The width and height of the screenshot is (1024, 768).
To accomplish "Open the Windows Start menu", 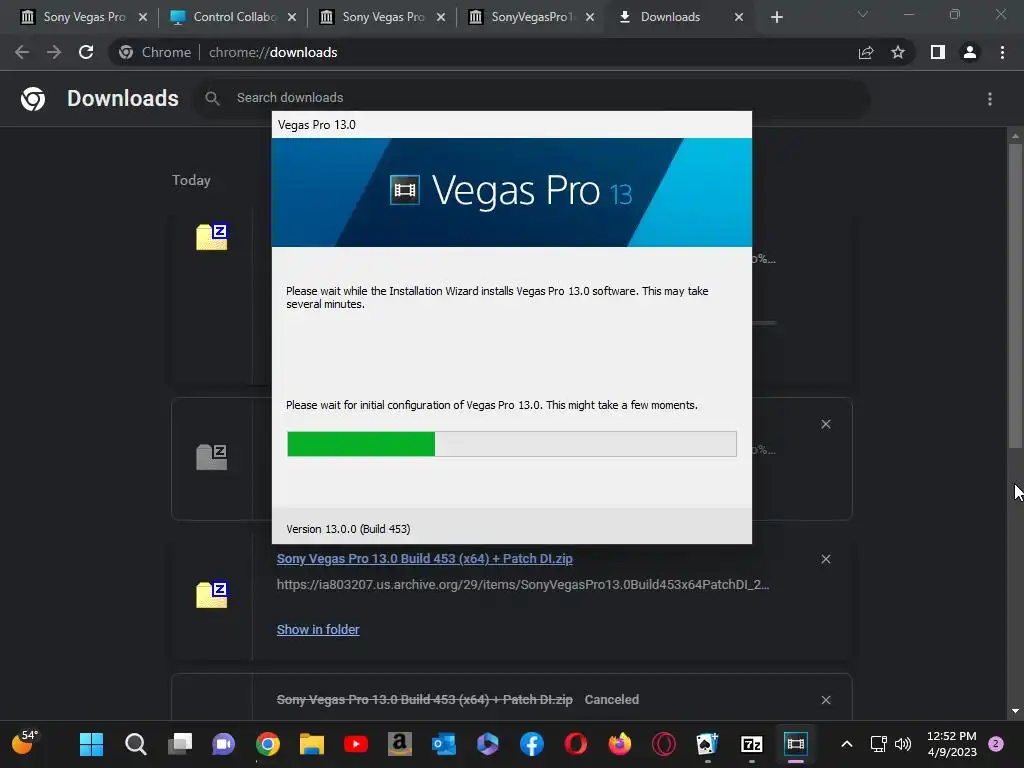I will (x=91, y=744).
